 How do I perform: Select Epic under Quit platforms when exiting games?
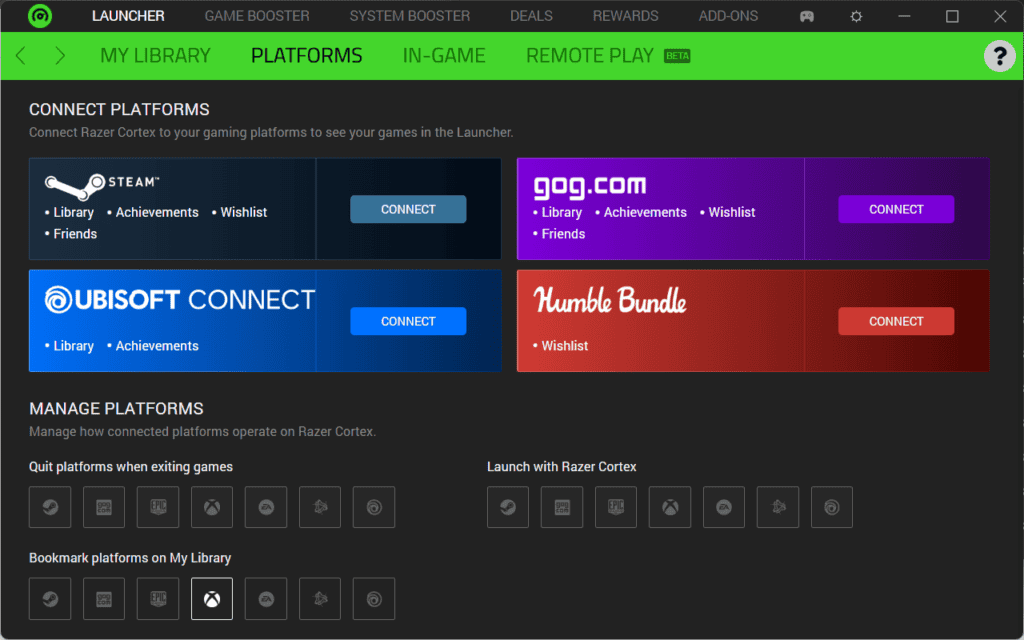[x=158, y=507]
